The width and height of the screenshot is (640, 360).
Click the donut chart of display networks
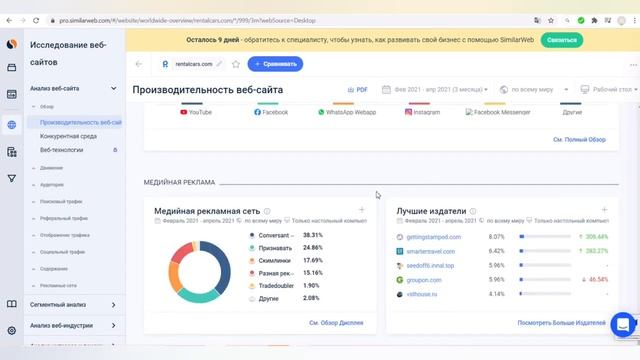tap(199, 271)
